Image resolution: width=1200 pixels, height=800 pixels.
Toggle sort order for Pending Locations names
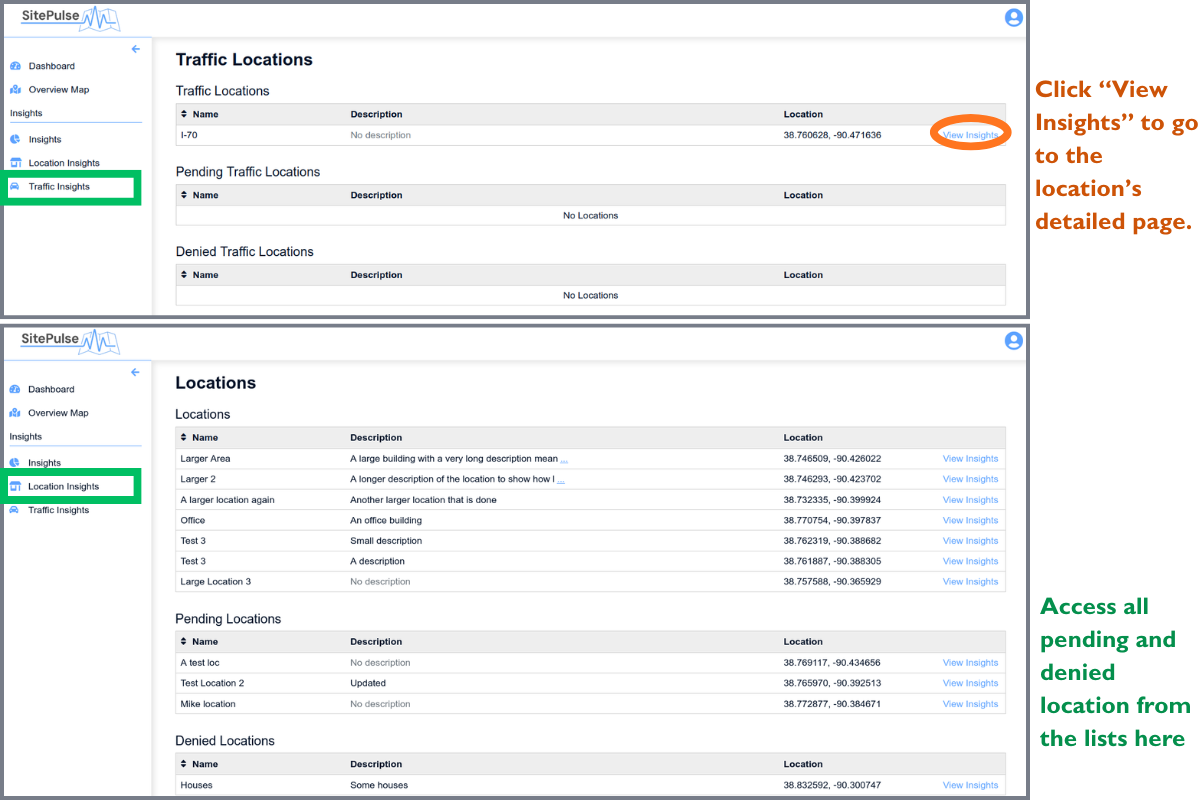183,641
